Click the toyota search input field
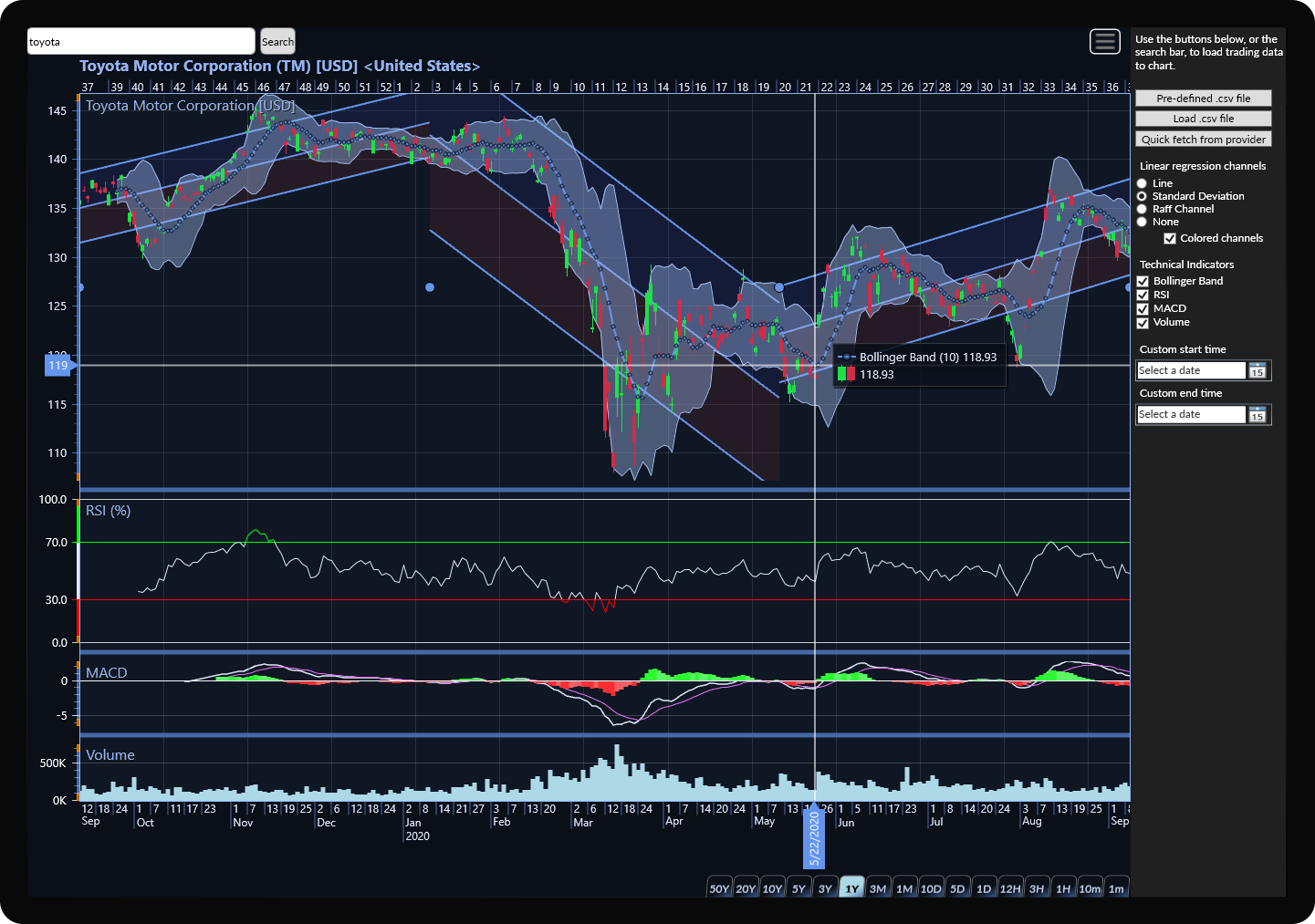This screenshot has height=924, width=1315. [x=141, y=42]
